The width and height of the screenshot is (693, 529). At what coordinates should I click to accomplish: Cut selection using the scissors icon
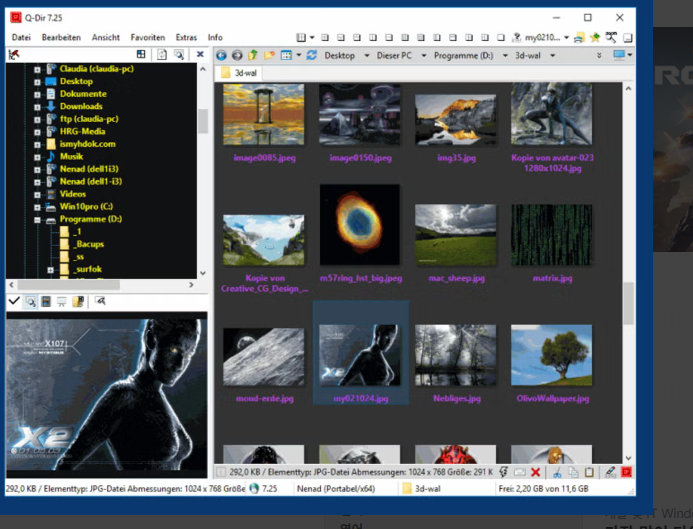coord(557,472)
